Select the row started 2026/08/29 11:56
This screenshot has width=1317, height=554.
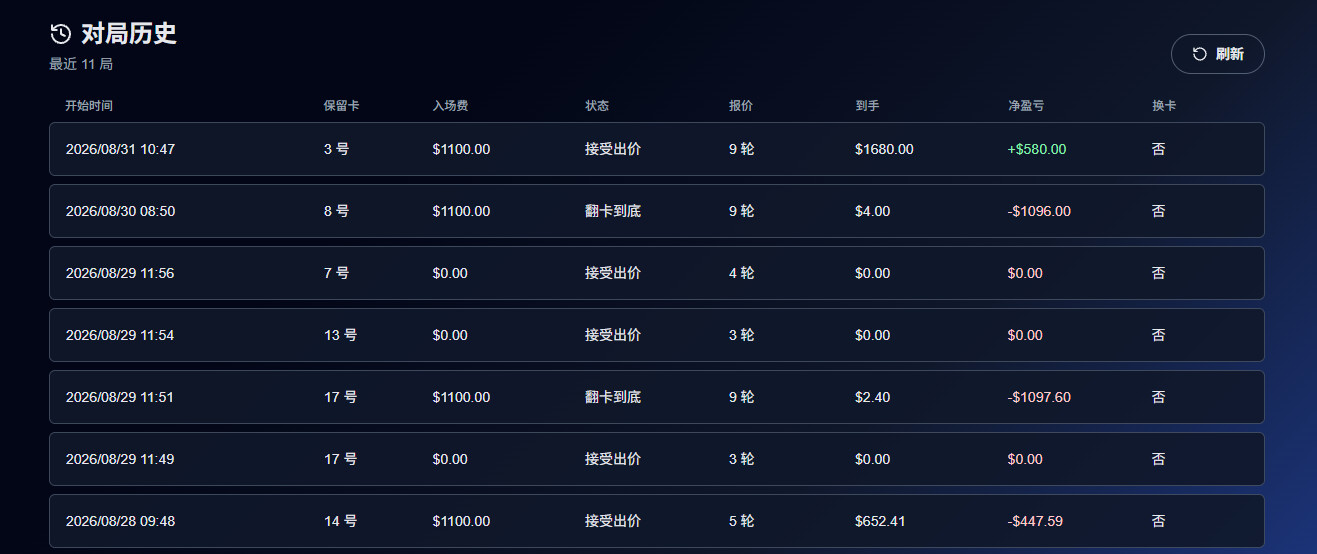[x=657, y=273]
